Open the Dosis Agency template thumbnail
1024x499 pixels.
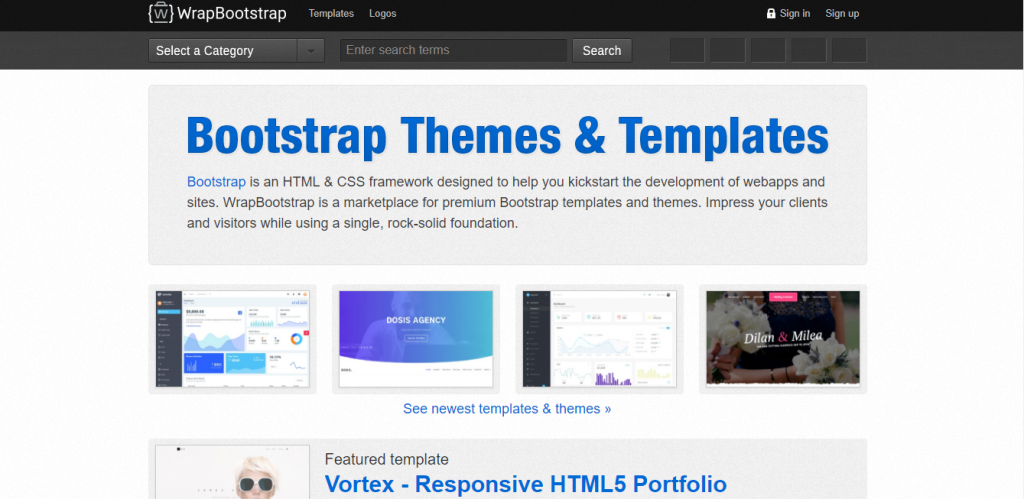pyautogui.click(x=416, y=339)
